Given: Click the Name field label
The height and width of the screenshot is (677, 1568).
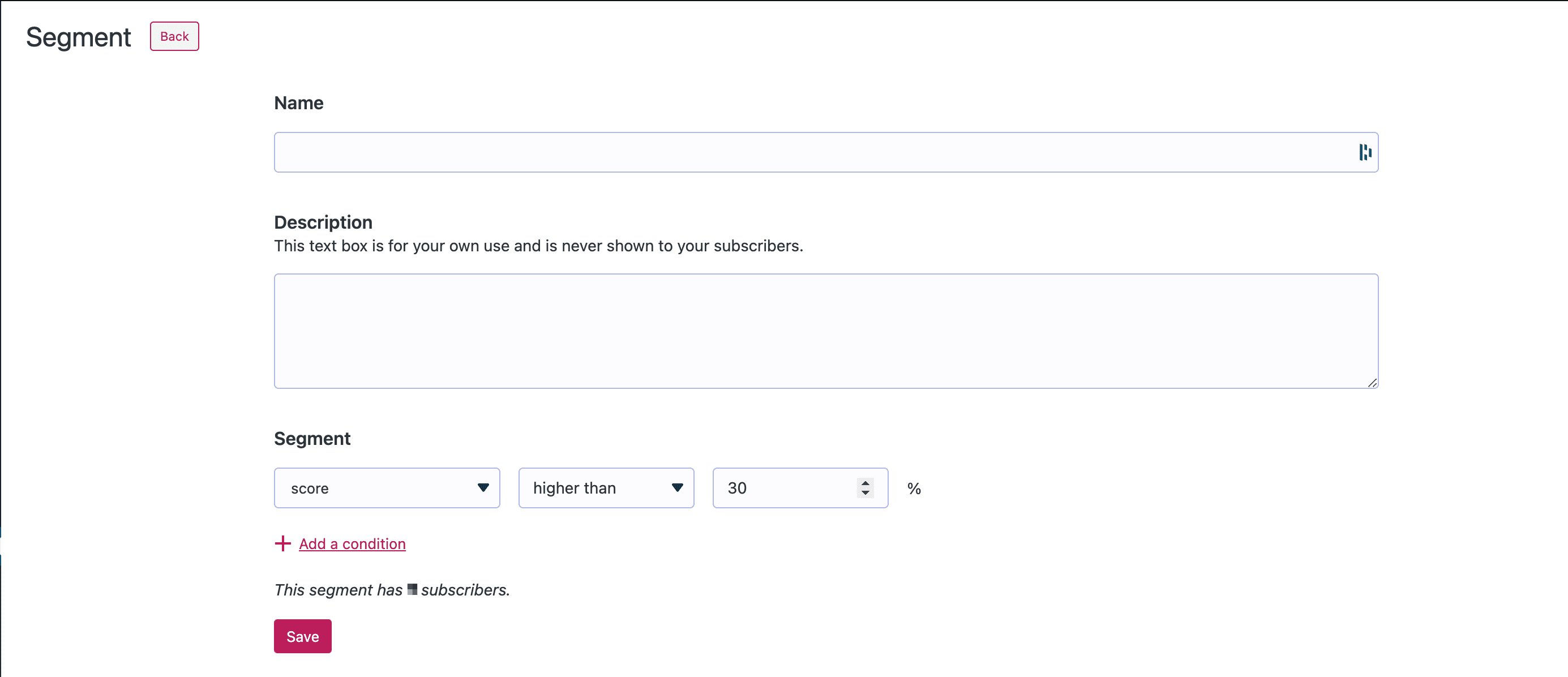Looking at the screenshot, I should tap(298, 103).
